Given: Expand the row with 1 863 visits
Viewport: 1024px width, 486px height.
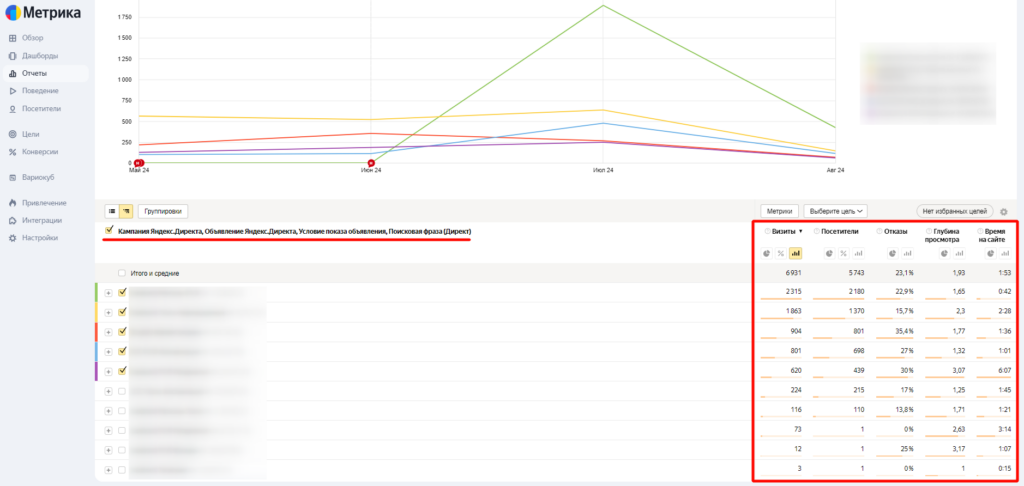Looking at the screenshot, I should coord(108,312).
